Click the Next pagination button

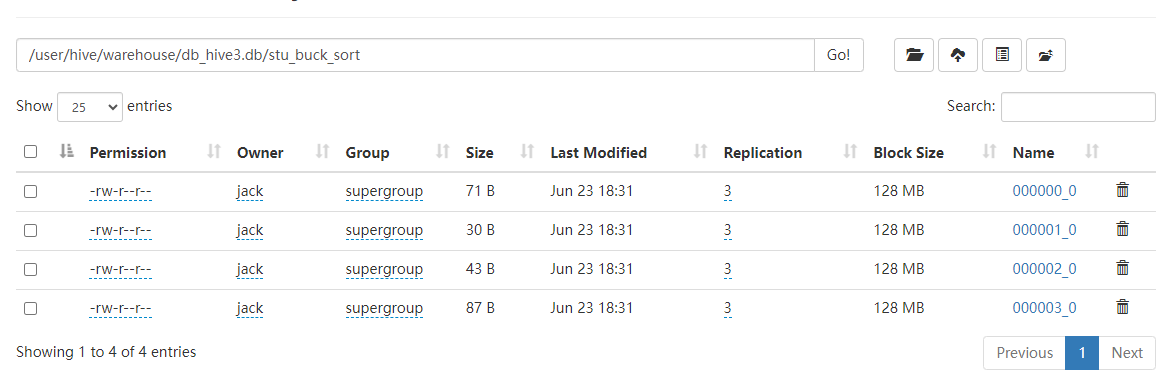[1127, 353]
